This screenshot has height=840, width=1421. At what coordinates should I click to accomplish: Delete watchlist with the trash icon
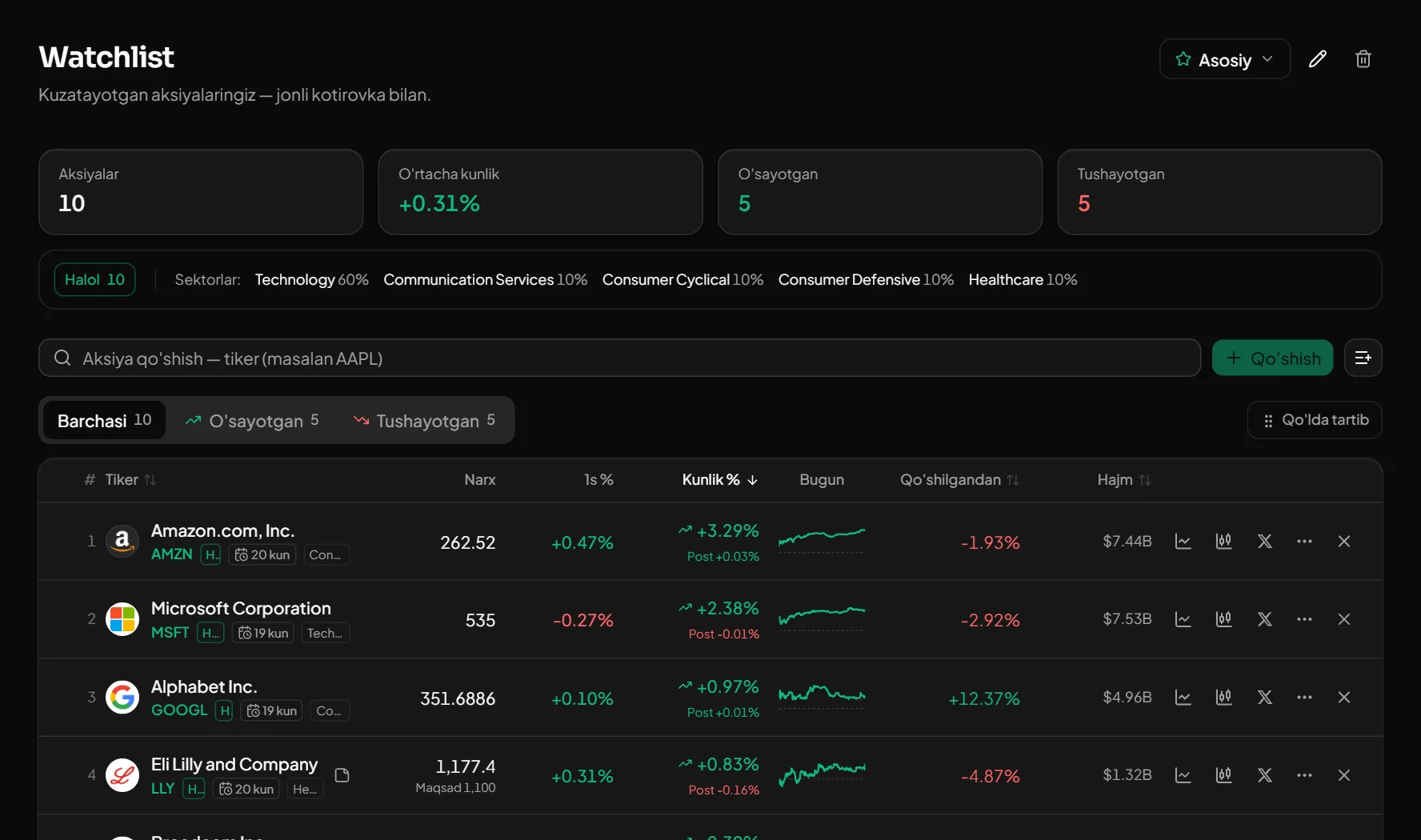(x=1363, y=59)
